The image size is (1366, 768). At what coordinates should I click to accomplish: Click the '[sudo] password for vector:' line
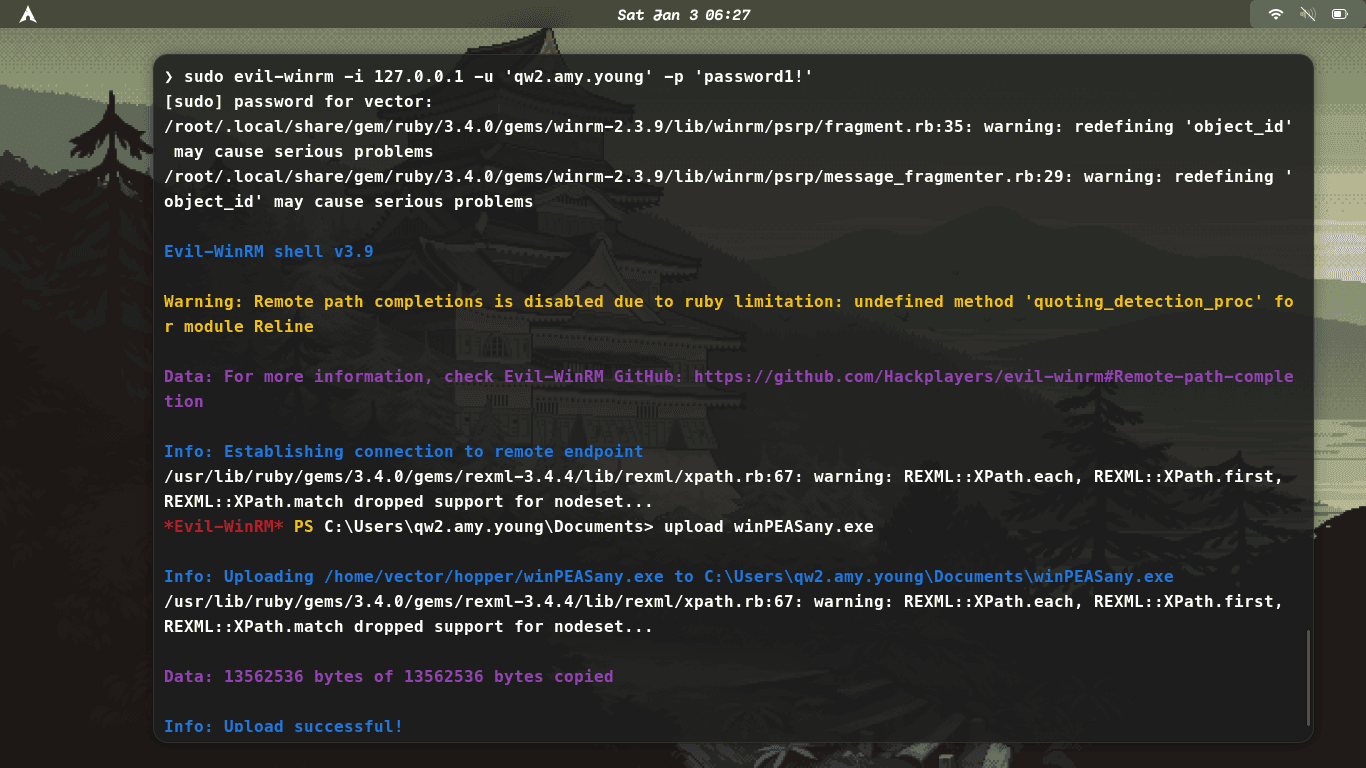(298, 102)
